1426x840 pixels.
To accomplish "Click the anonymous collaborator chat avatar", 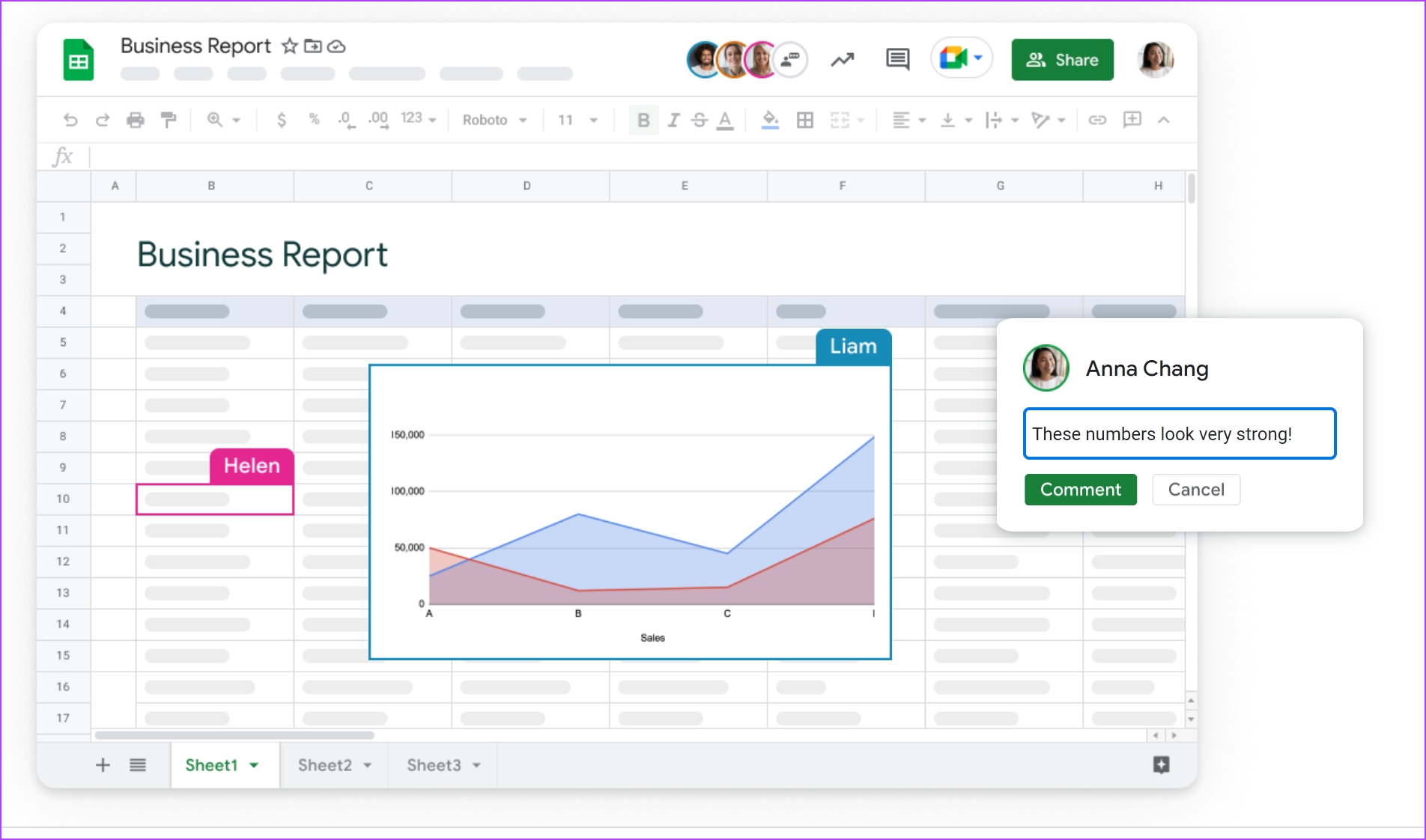I will pos(790,60).
